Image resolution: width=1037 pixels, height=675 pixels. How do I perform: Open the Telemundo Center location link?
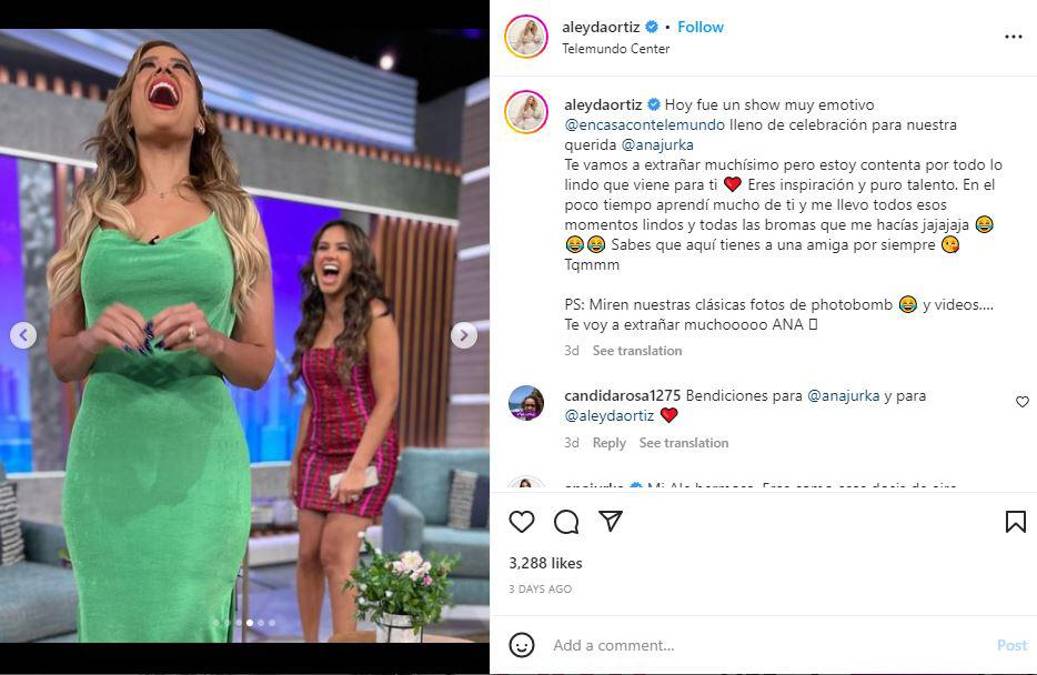tap(616, 48)
